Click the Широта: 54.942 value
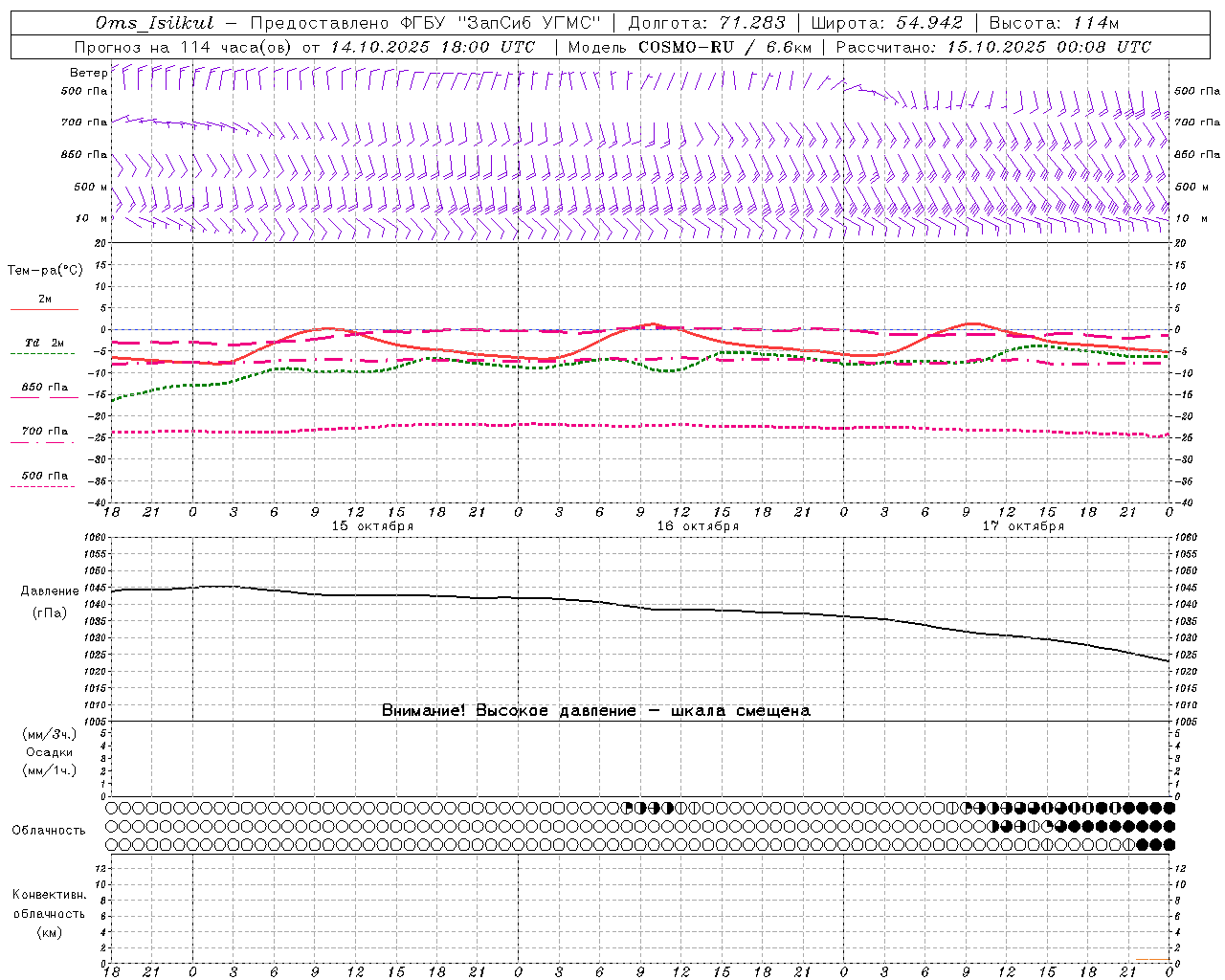 [888, 23]
